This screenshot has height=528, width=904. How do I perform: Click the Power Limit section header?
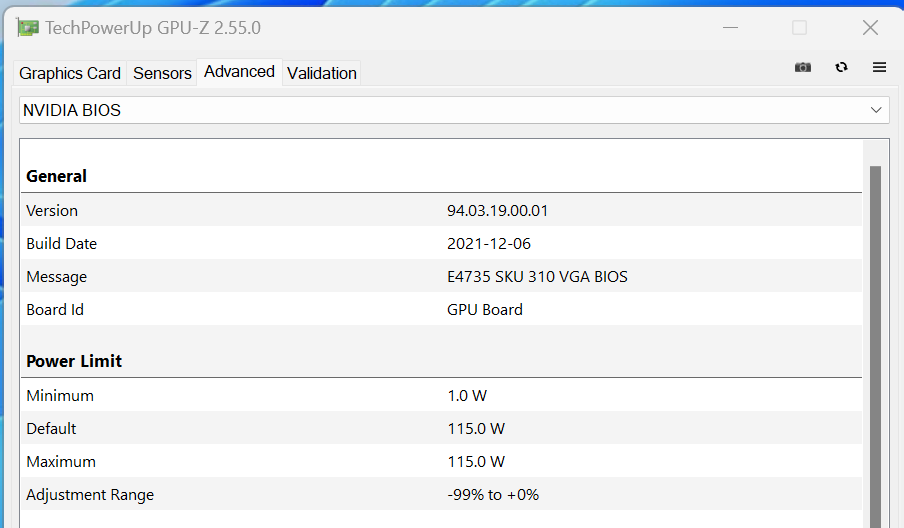[74, 361]
